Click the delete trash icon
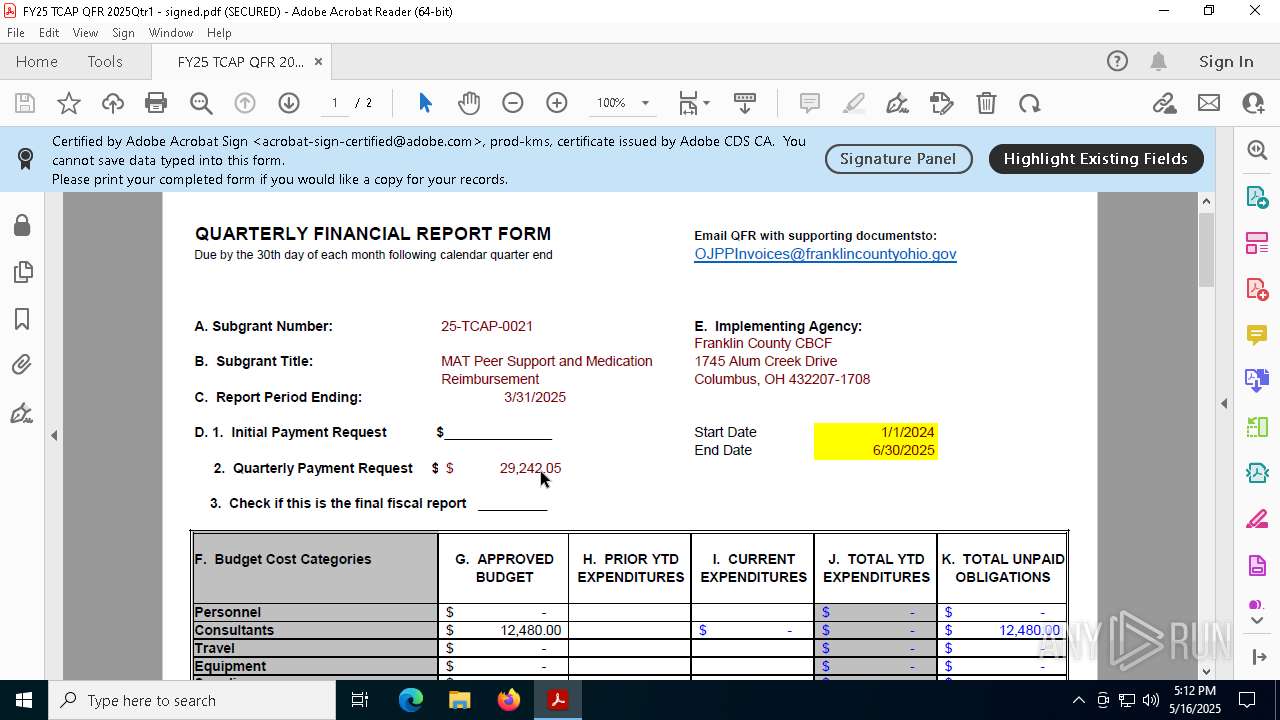 point(986,103)
